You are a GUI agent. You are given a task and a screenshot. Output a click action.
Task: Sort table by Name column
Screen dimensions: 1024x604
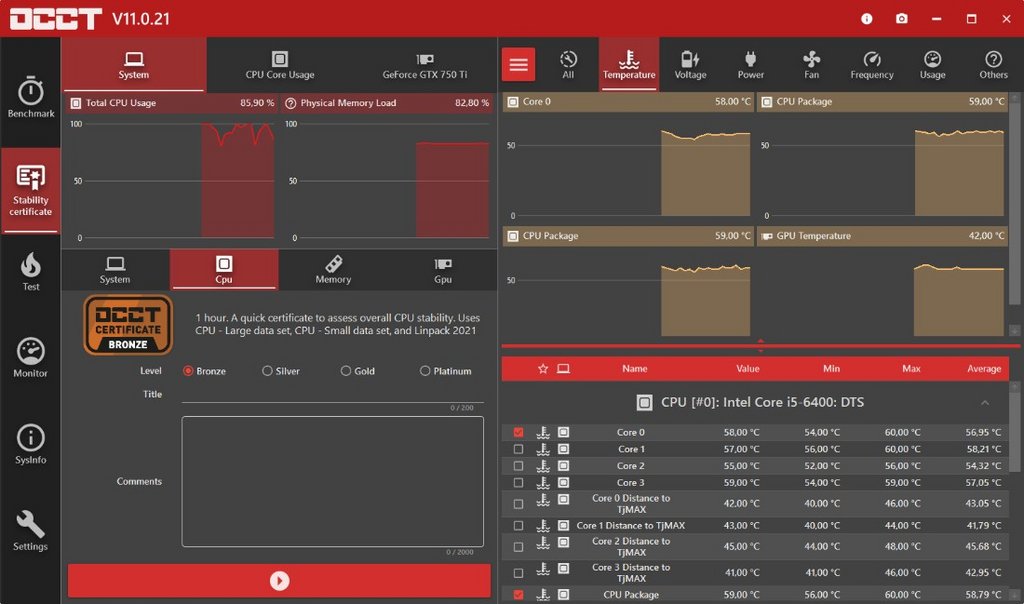pyautogui.click(x=634, y=369)
